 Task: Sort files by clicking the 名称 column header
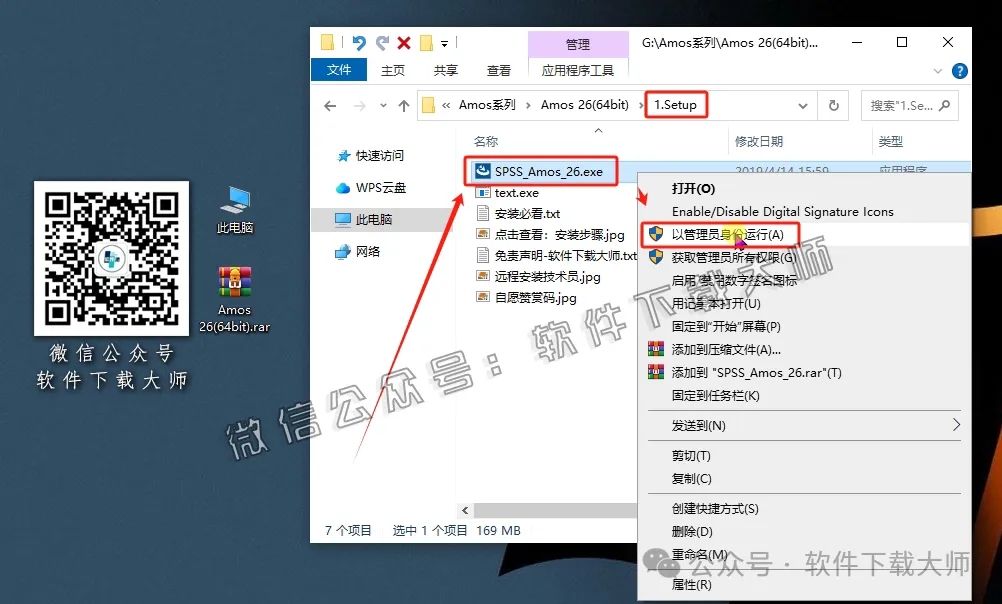pos(486,141)
